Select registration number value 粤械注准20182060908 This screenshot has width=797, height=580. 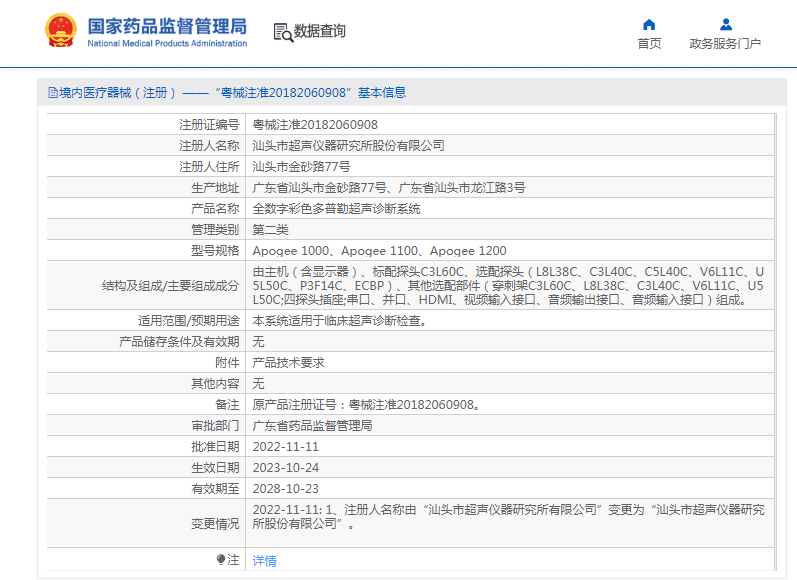click(315, 125)
